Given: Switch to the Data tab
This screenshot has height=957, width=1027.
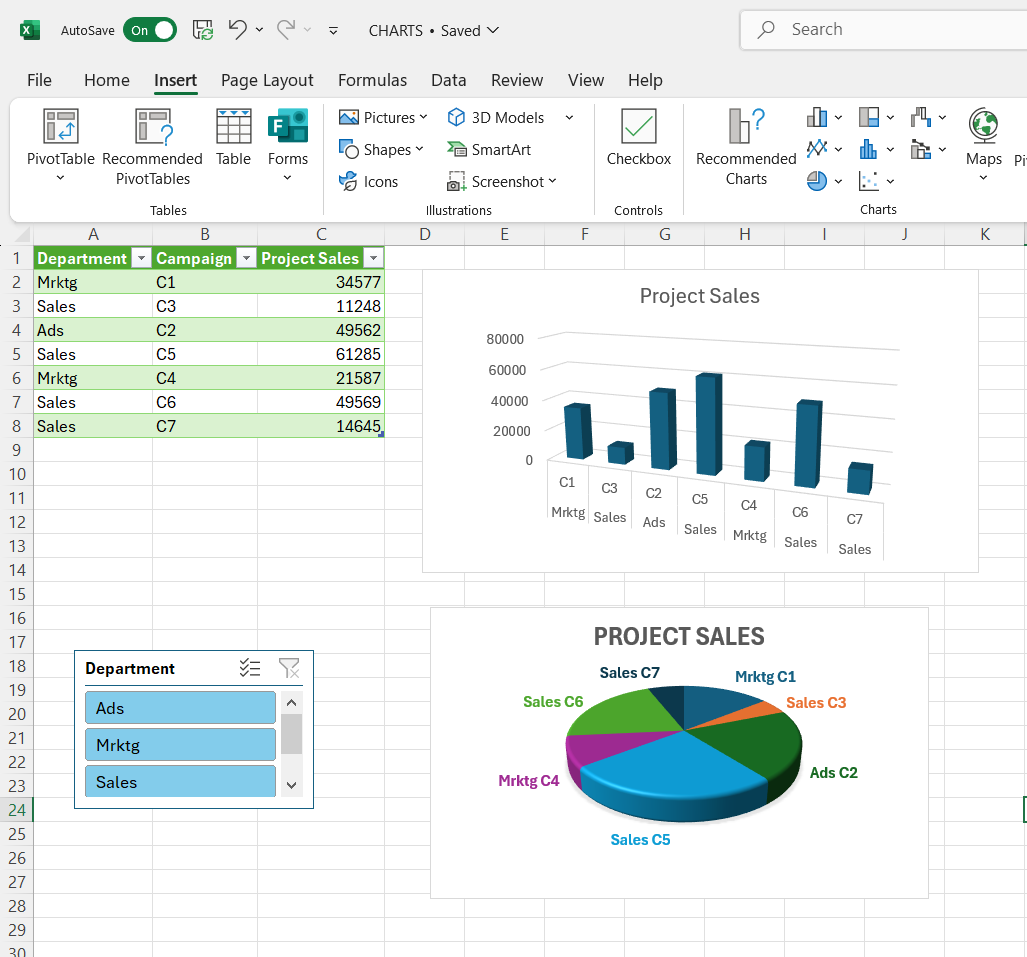Looking at the screenshot, I should click(449, 80).
